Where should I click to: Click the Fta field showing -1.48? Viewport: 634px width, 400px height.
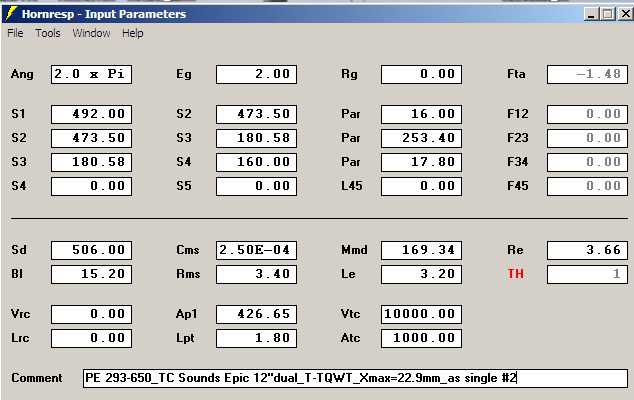click(587, 74)
